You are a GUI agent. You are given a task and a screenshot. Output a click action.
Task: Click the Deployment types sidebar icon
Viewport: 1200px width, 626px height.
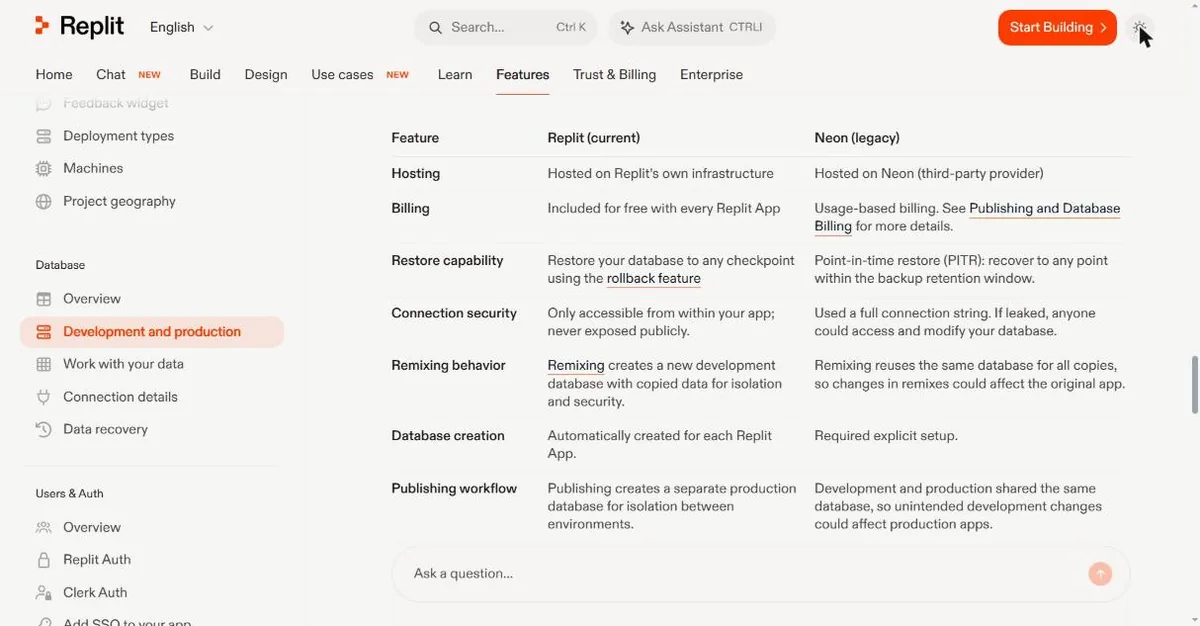pyautogui.click(x=43, y=136)
